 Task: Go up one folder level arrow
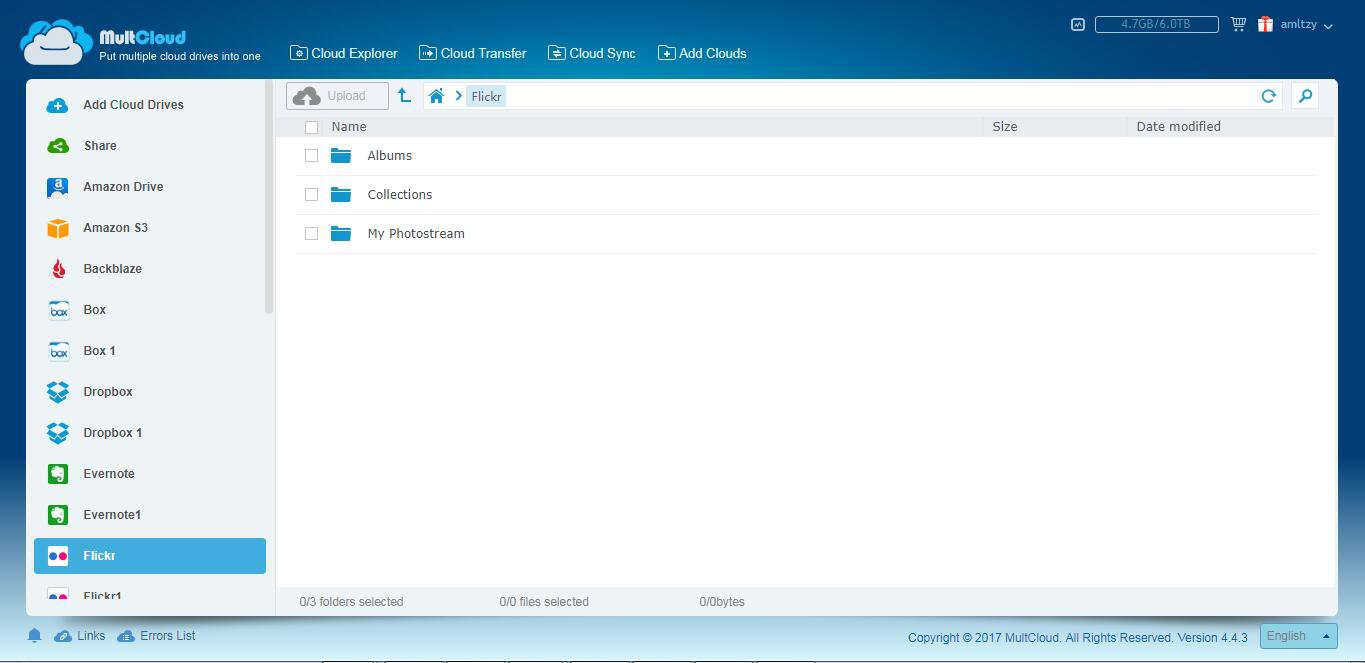point(404,96)
